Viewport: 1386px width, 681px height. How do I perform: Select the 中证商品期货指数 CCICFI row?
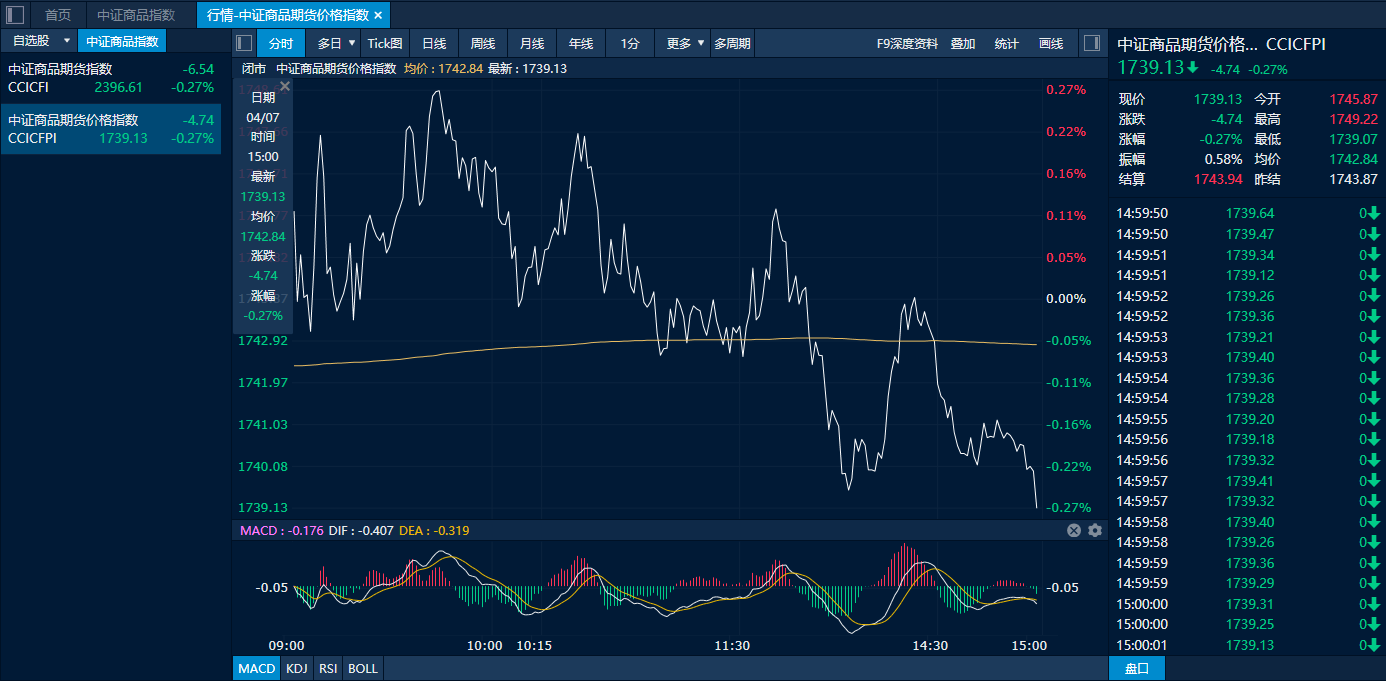[x=110, y=78]
